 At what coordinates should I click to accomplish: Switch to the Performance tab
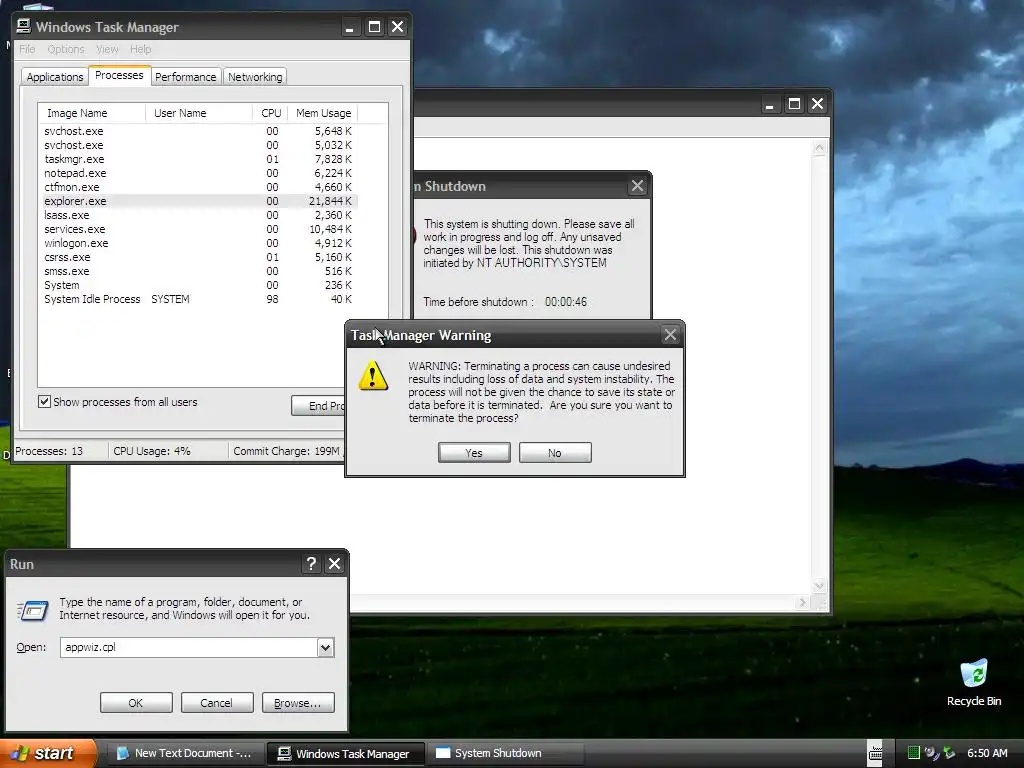[x=185, y=76]
